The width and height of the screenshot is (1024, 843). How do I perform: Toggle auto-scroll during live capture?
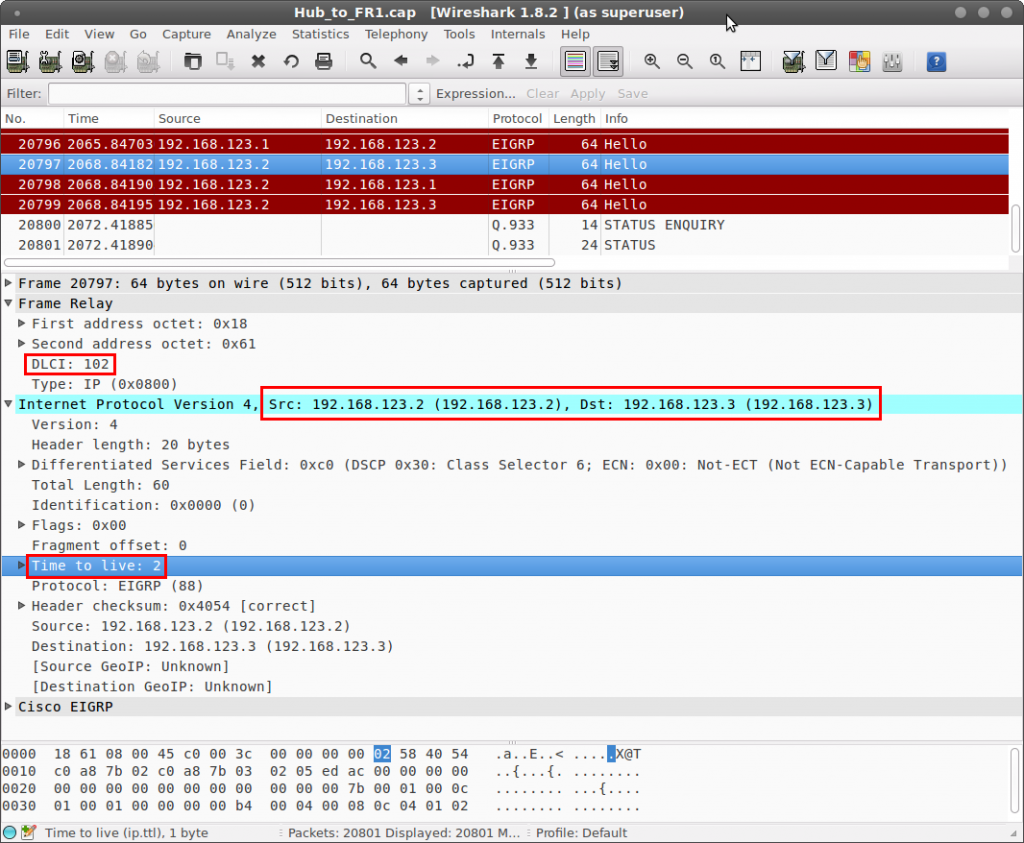tap(608, 62)
